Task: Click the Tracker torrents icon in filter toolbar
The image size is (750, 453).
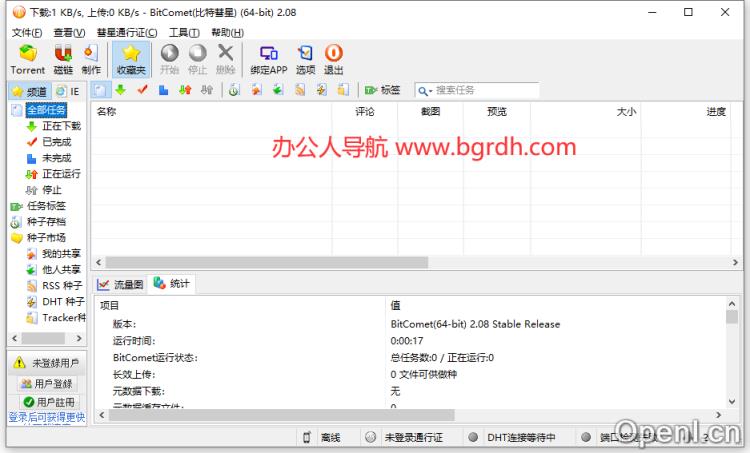Action: pyautogui.click(x=343, y=90)
